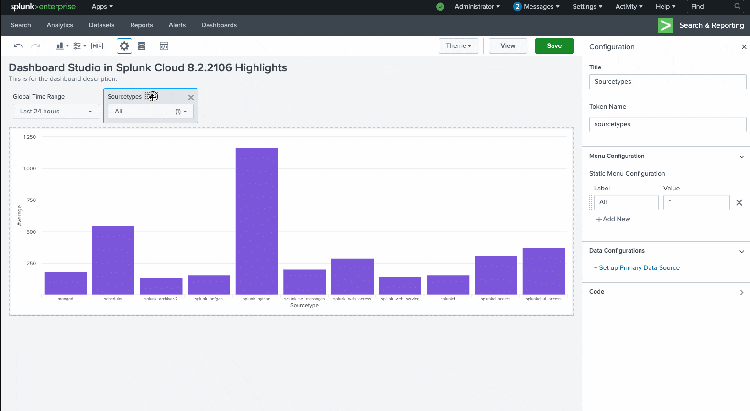Open the source code editor icon
Image resolution: width=750 pixels, height=411 pixels.
[x=163, y=46]
